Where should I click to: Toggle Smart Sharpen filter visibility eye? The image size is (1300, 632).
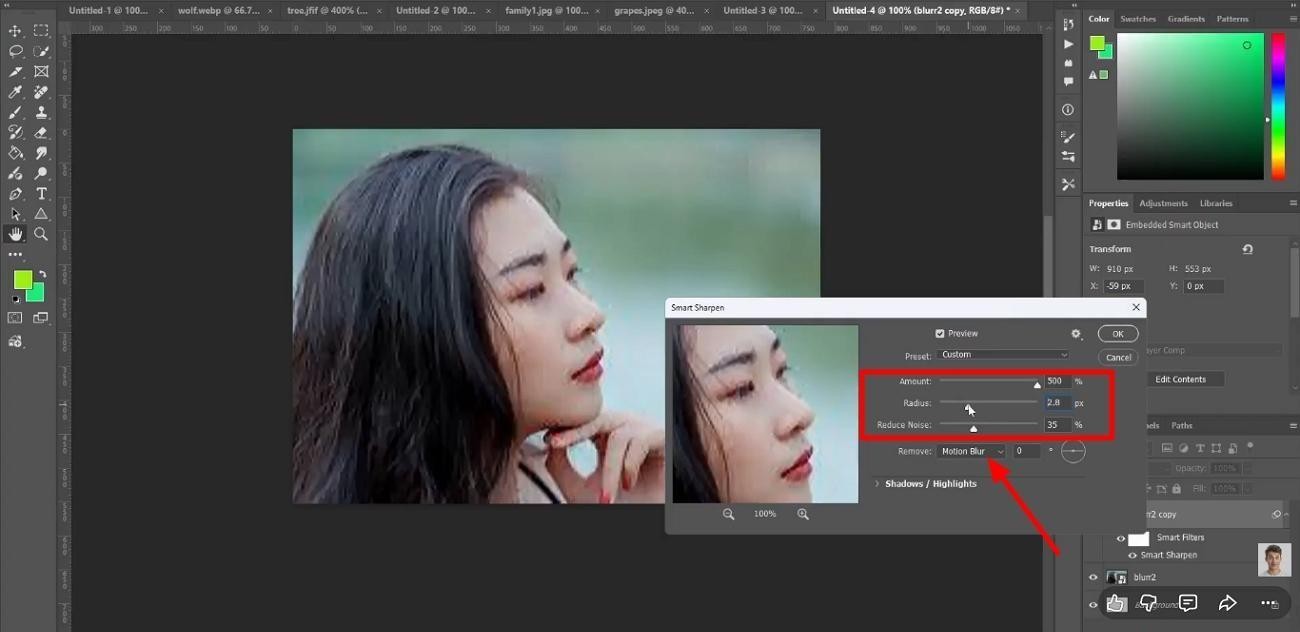pyautogui.click(x=1133, y=555)
